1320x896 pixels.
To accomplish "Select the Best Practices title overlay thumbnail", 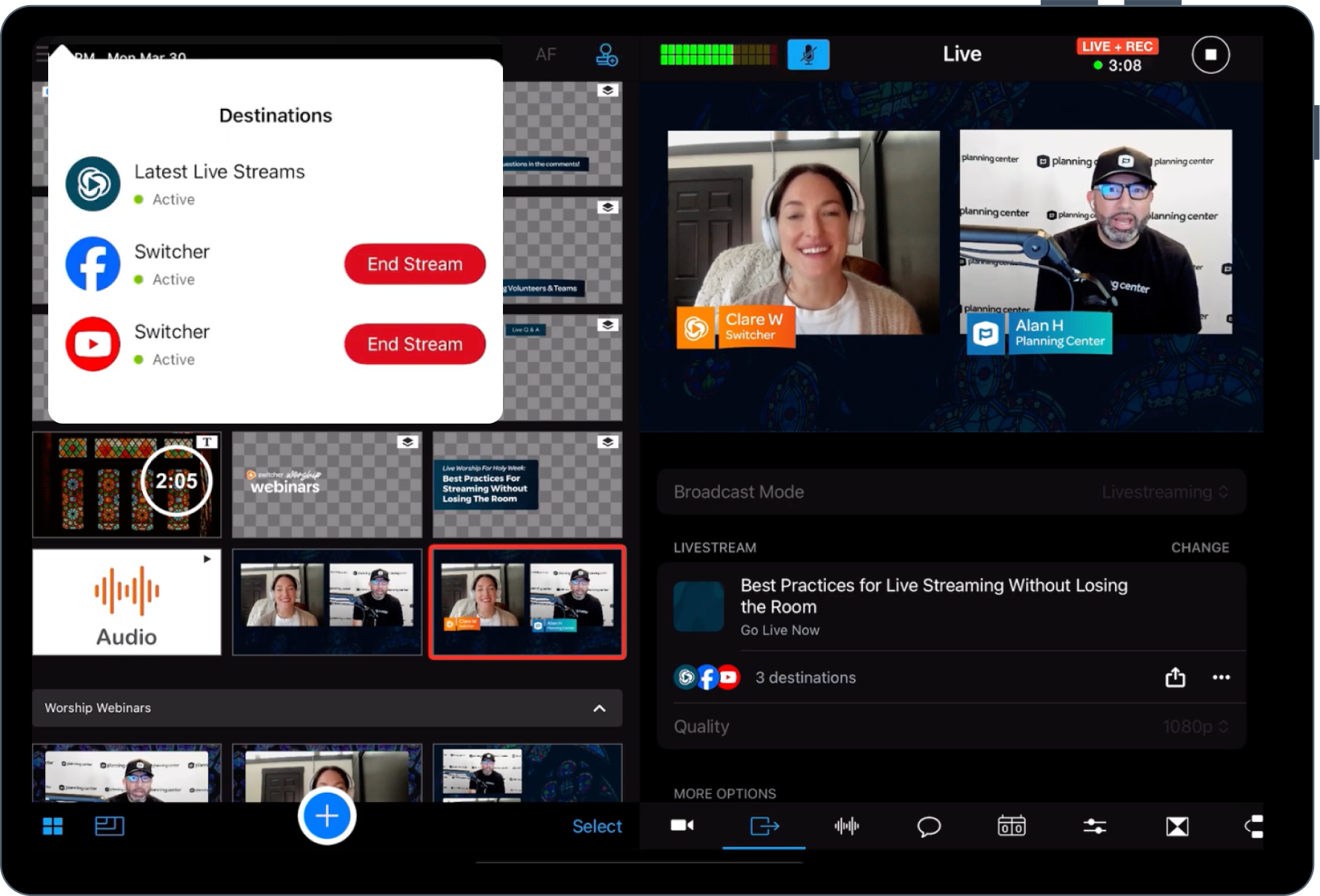I will [x=527, y=485].
